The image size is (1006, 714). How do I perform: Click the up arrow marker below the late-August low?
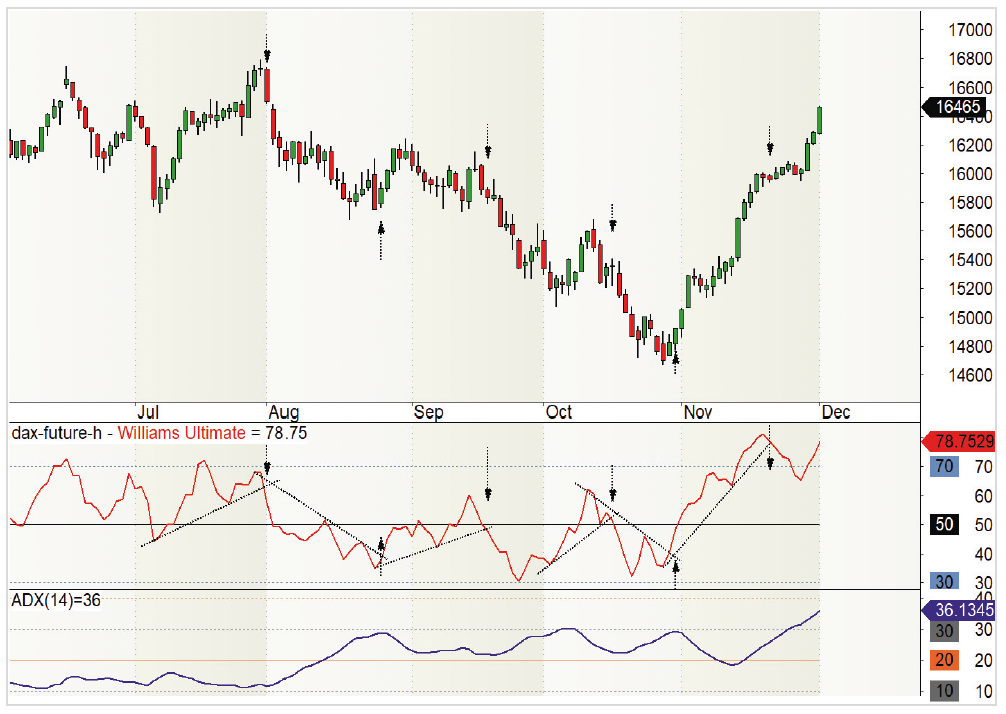coord(381,228)
